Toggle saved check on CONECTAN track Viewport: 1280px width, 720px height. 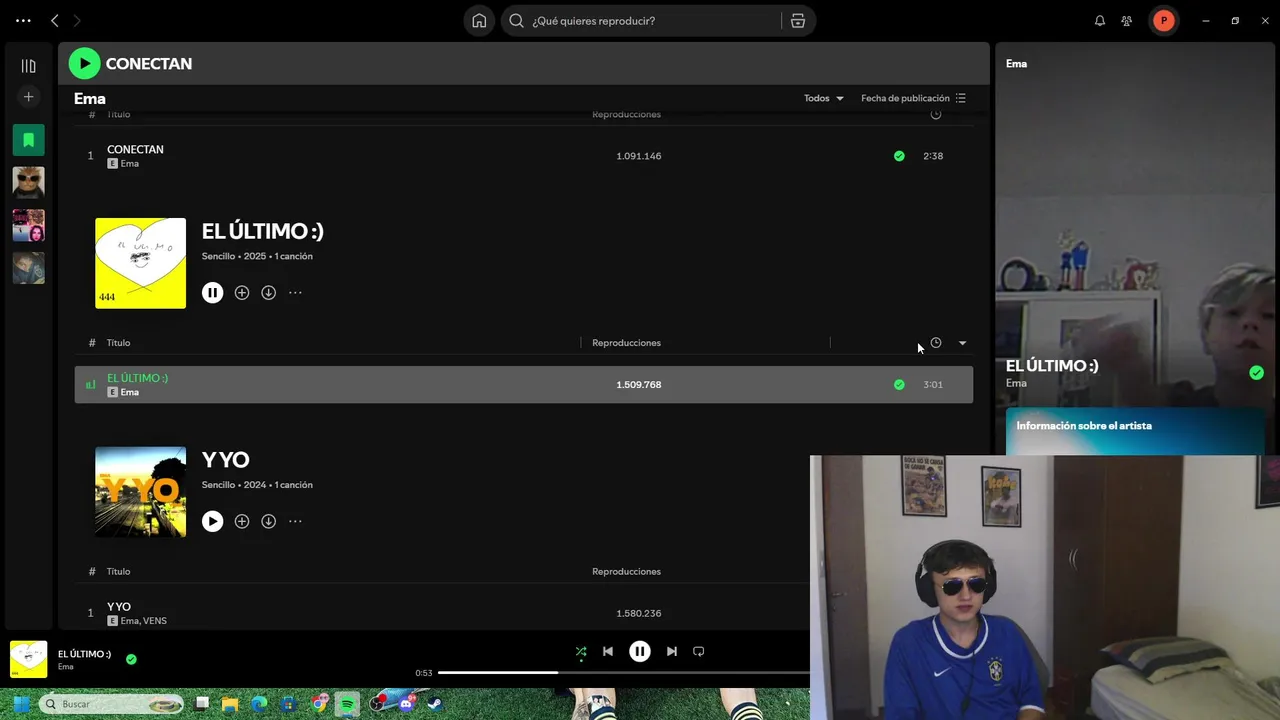pos(899,156)
